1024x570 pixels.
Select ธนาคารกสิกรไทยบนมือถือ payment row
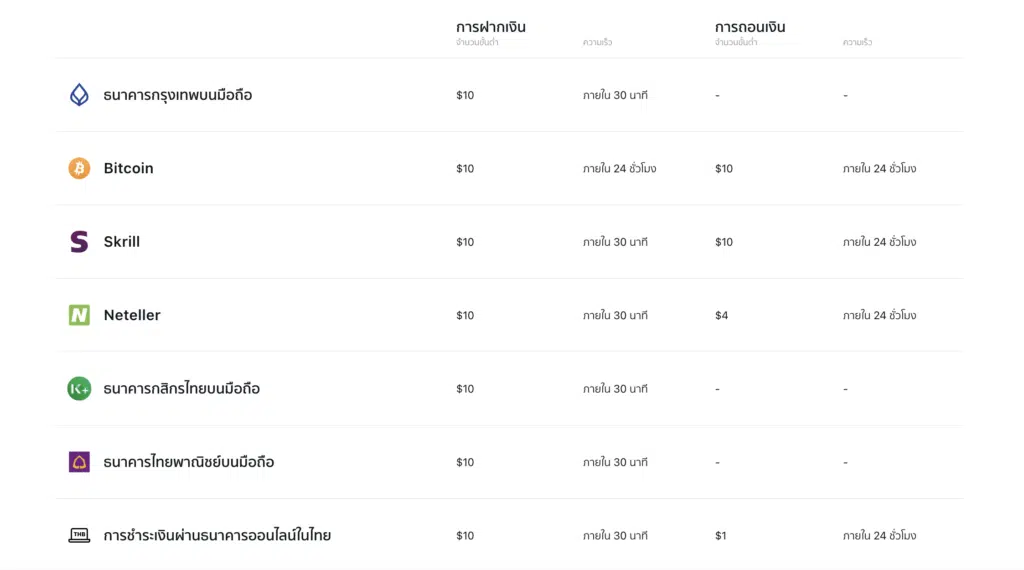coord(509,388)
